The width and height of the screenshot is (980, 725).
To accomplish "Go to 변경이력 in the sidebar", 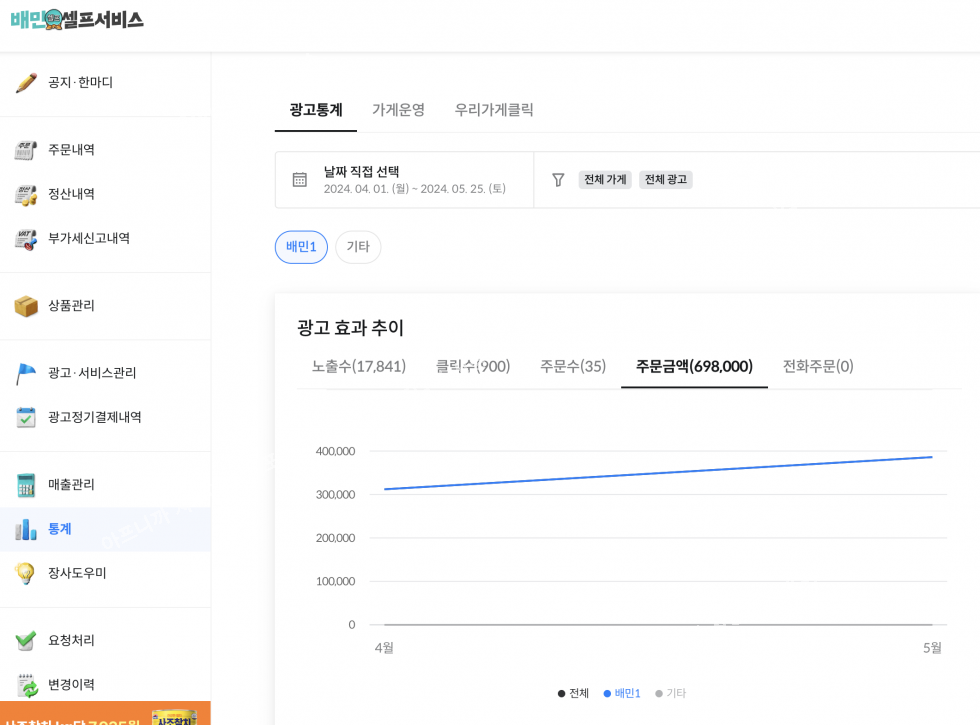I will (x=71, y=685).
